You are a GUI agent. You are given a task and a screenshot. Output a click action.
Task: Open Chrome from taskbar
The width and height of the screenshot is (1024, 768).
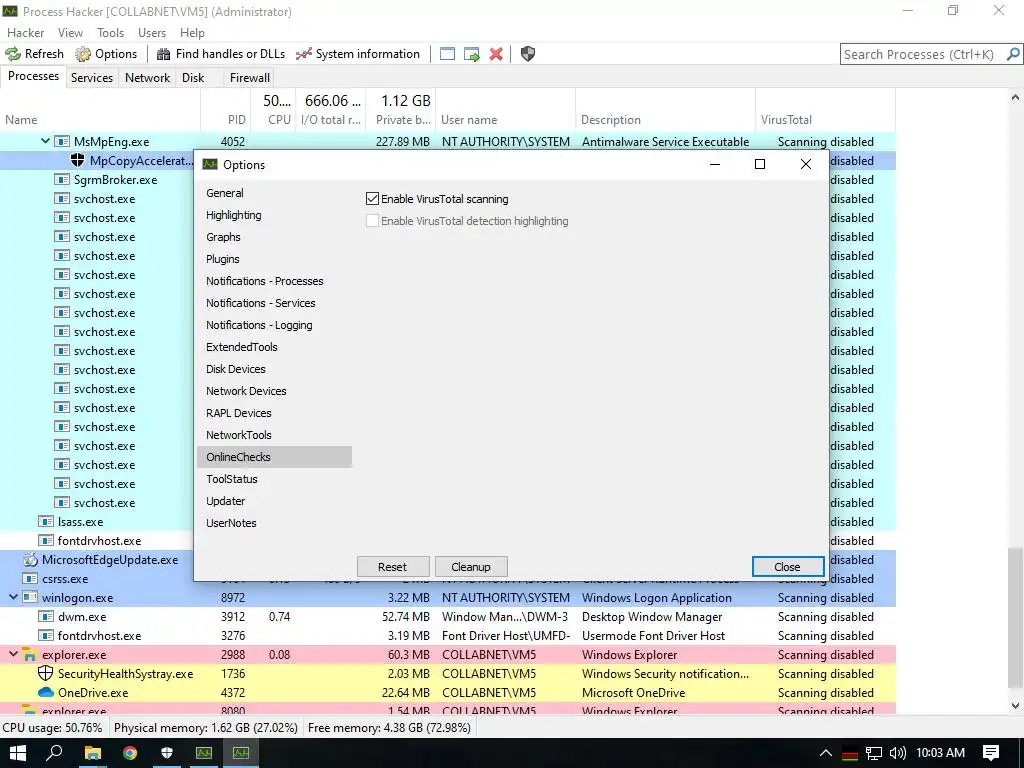click(x=130, y=753)
